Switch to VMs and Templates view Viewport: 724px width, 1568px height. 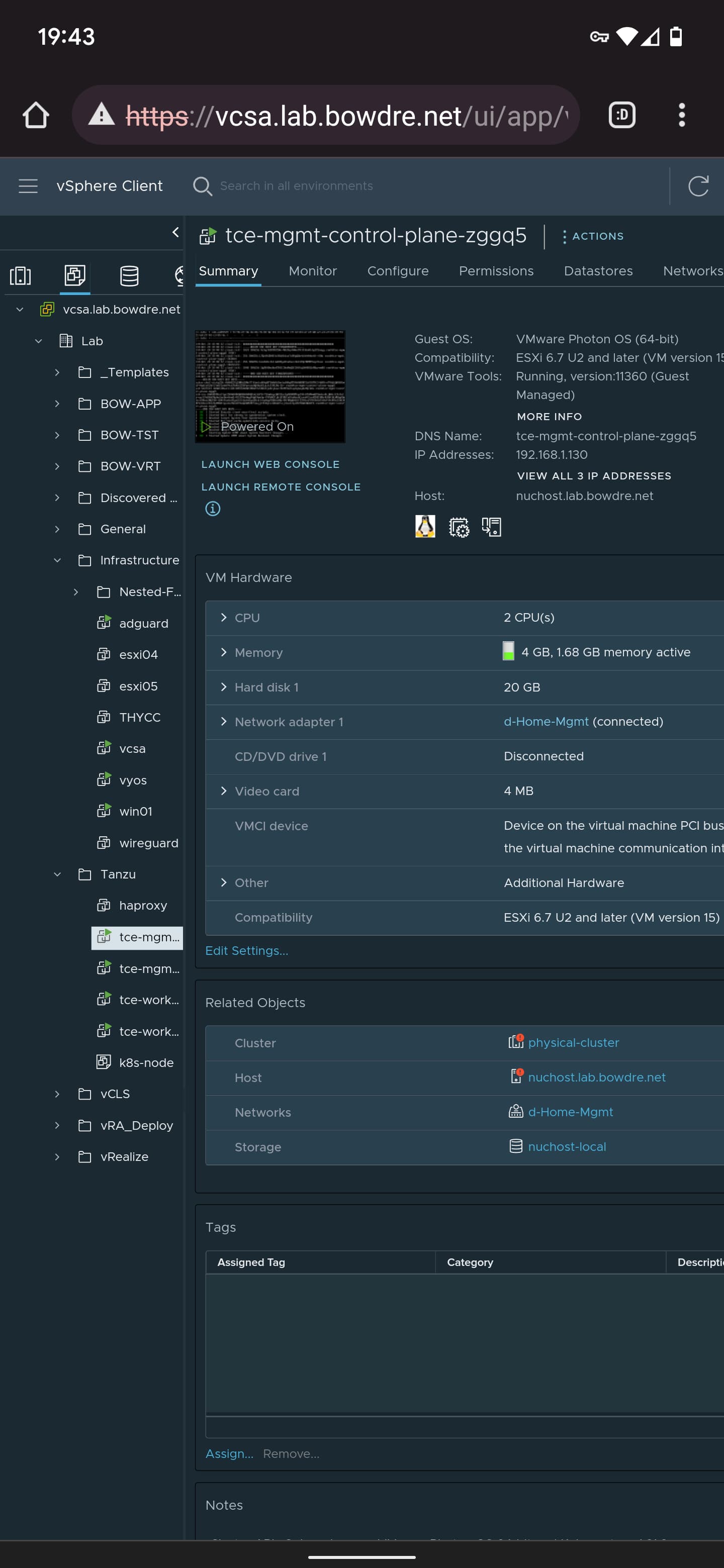point(75,276)
